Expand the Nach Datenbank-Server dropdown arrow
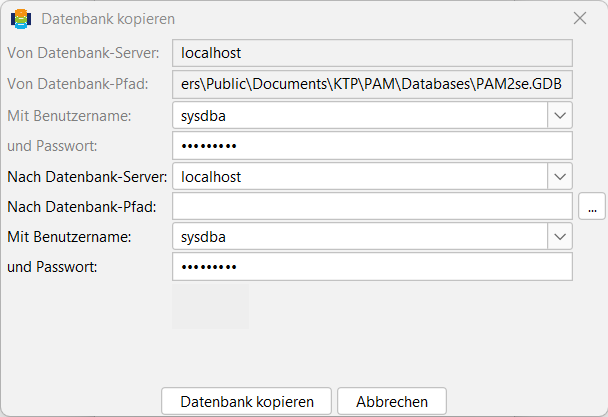Image resolution: width=608 pixels, height=417 pixels. coord(560,176)
